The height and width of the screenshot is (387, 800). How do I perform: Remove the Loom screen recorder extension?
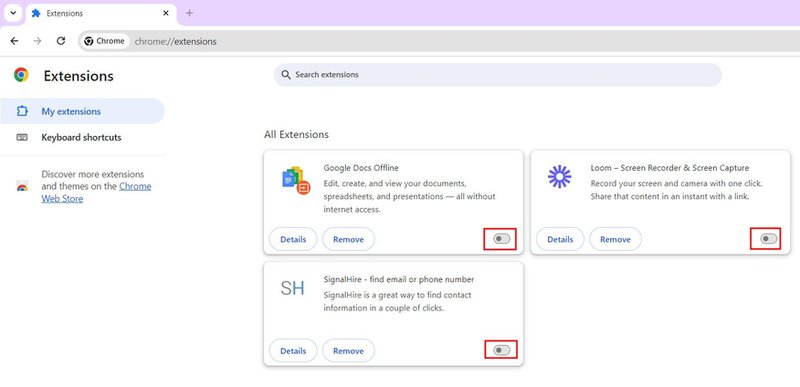pos(615,239)
